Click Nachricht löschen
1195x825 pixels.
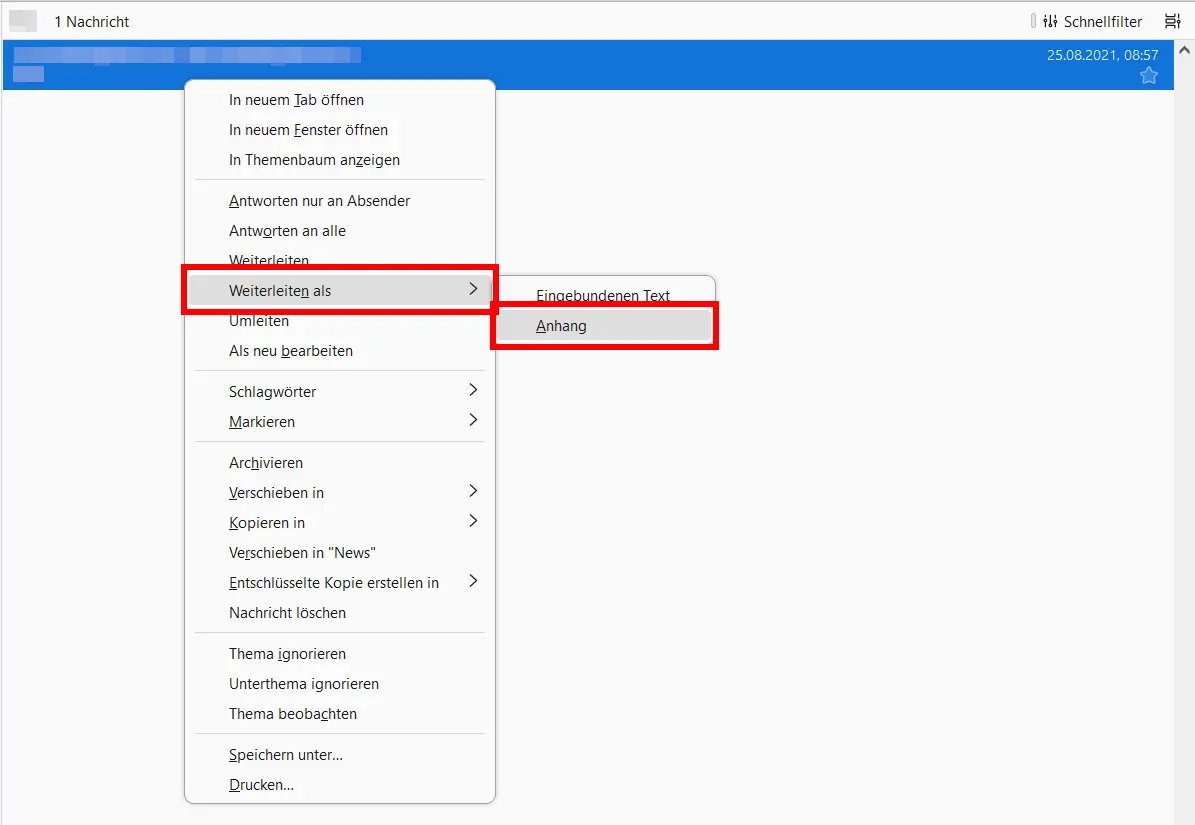[287, 612]
